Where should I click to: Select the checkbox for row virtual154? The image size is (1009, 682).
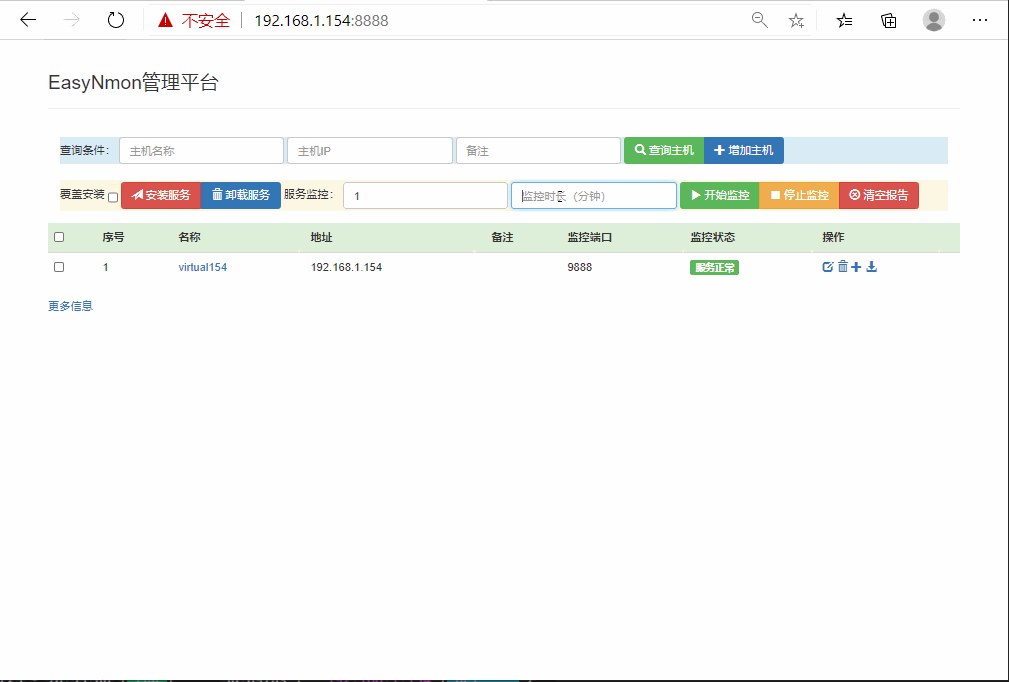pos(59,267)
